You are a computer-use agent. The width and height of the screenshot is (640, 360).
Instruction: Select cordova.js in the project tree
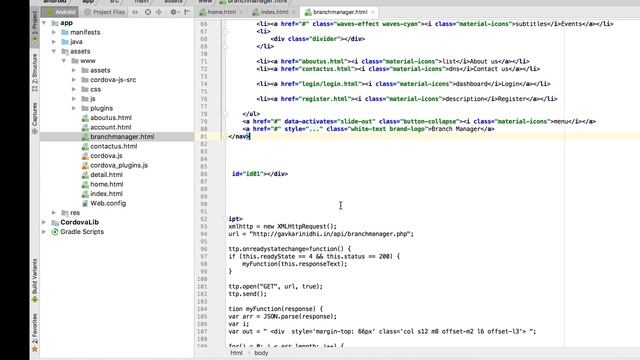pos(106,156)
